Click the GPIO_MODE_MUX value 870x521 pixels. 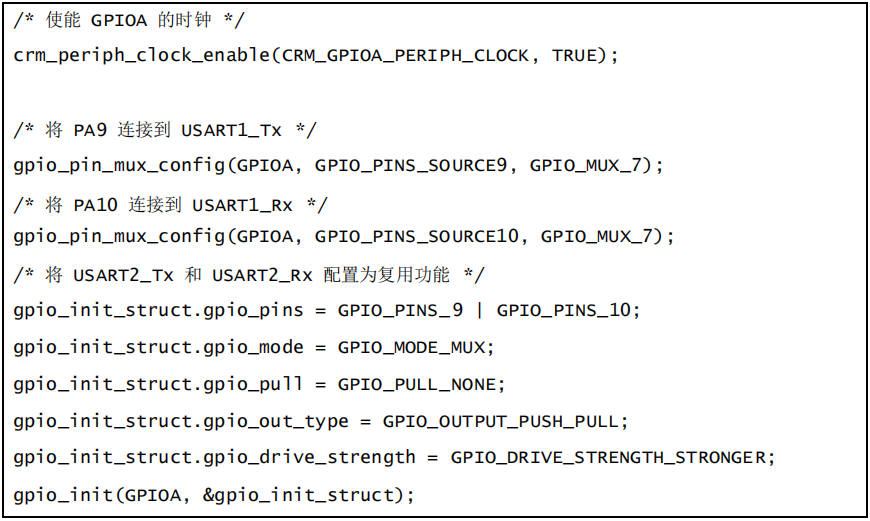[x=414, y=347]
